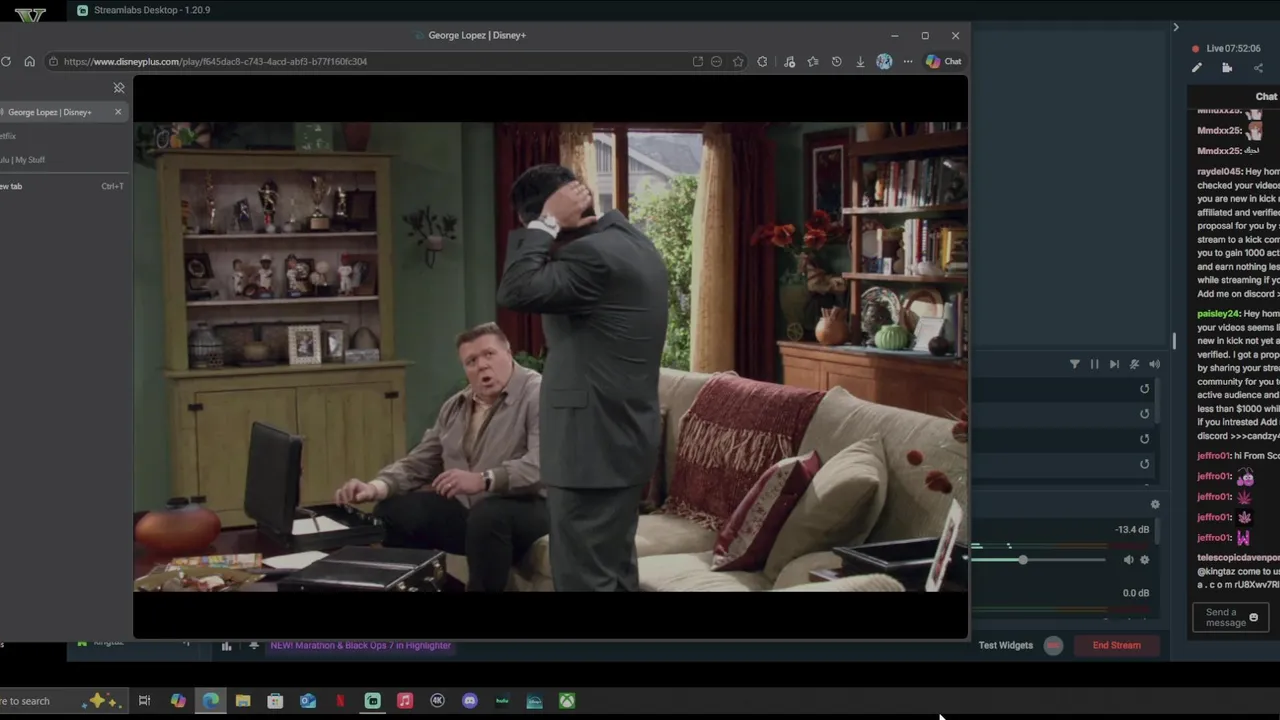Open the mixer settings gear
The width and height of the screenshot is (1280, 720).
point(1155,505)
